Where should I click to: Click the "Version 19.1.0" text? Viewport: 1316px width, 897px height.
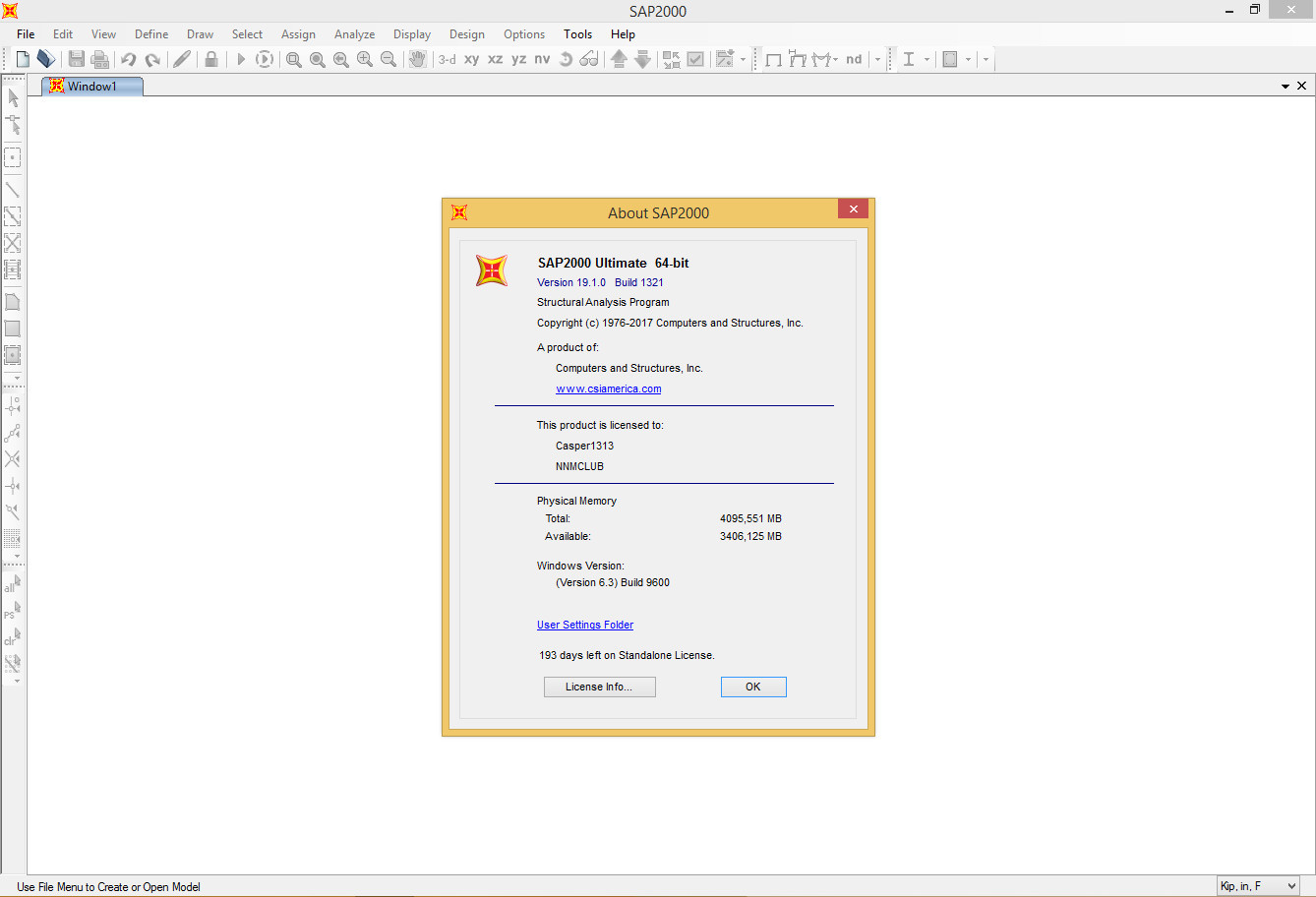coord(571,282)
